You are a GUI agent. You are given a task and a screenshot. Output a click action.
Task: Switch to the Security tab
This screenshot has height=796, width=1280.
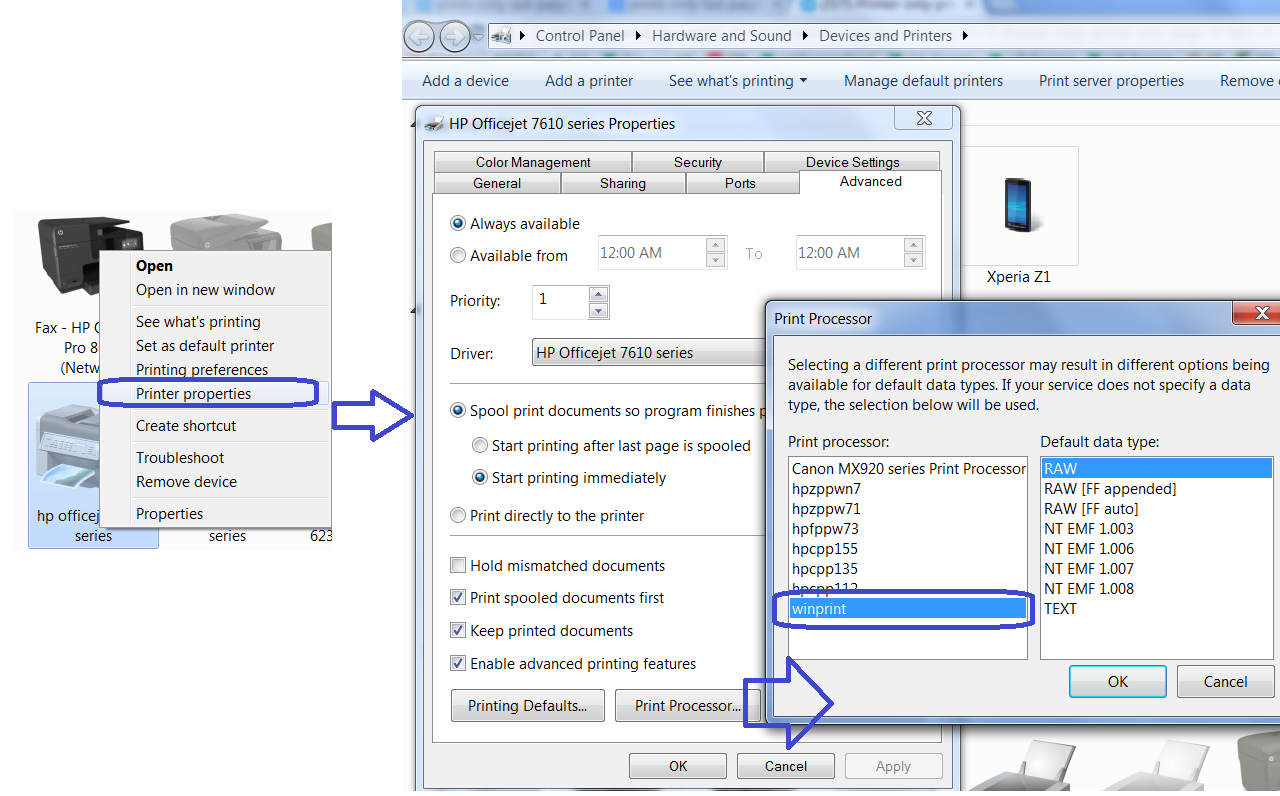click(x=698, y=162)
